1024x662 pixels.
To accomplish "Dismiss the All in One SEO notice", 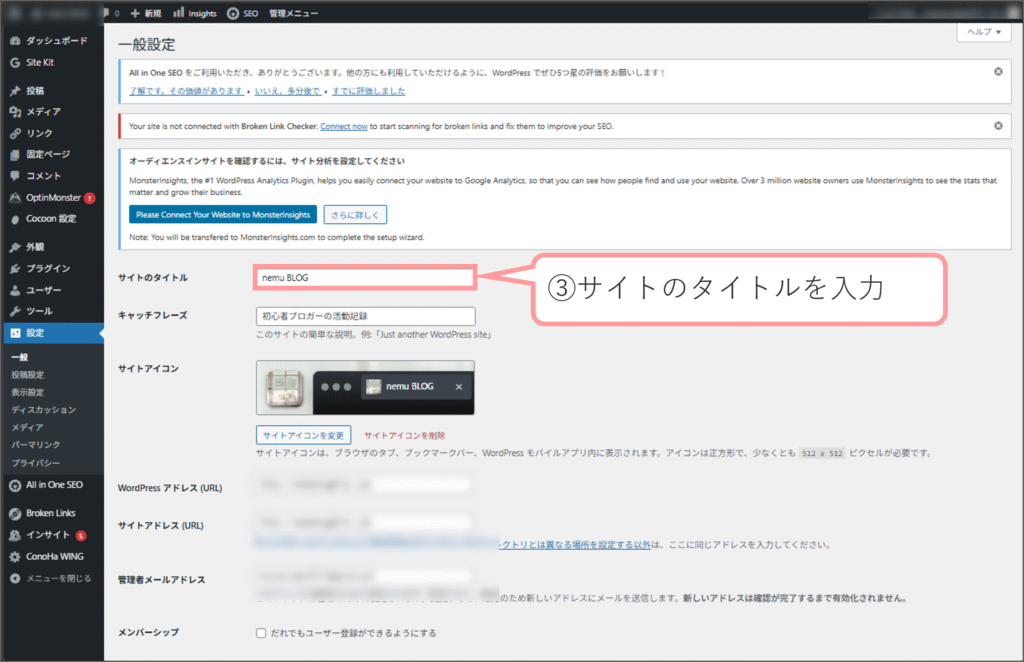I will point(998,72).
